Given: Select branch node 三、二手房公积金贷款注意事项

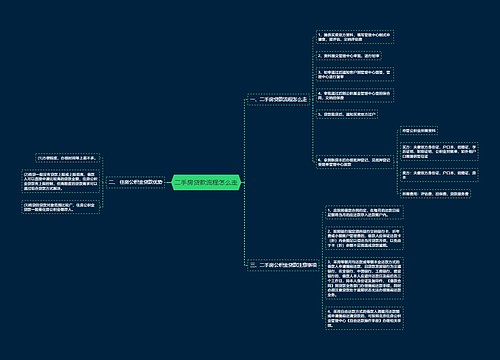Looking at the screenshot, I should tap(283, 265).
